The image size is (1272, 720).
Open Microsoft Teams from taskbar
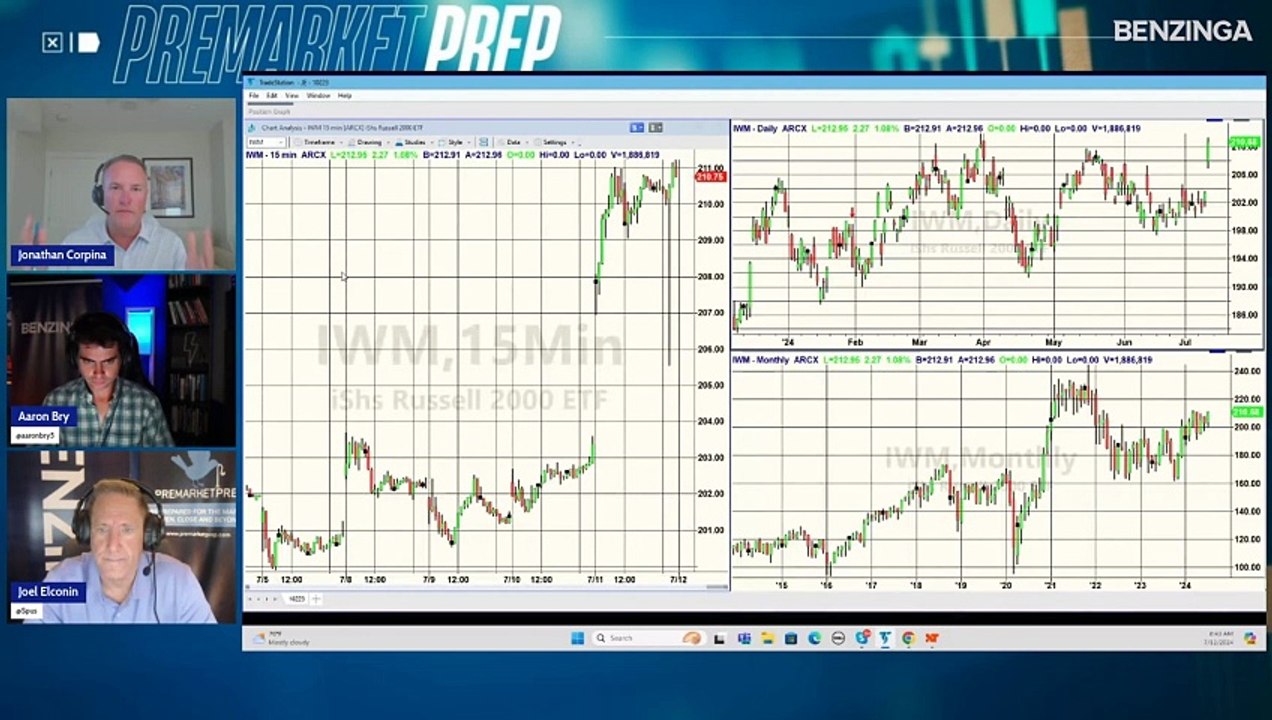(x=744, y=638)
